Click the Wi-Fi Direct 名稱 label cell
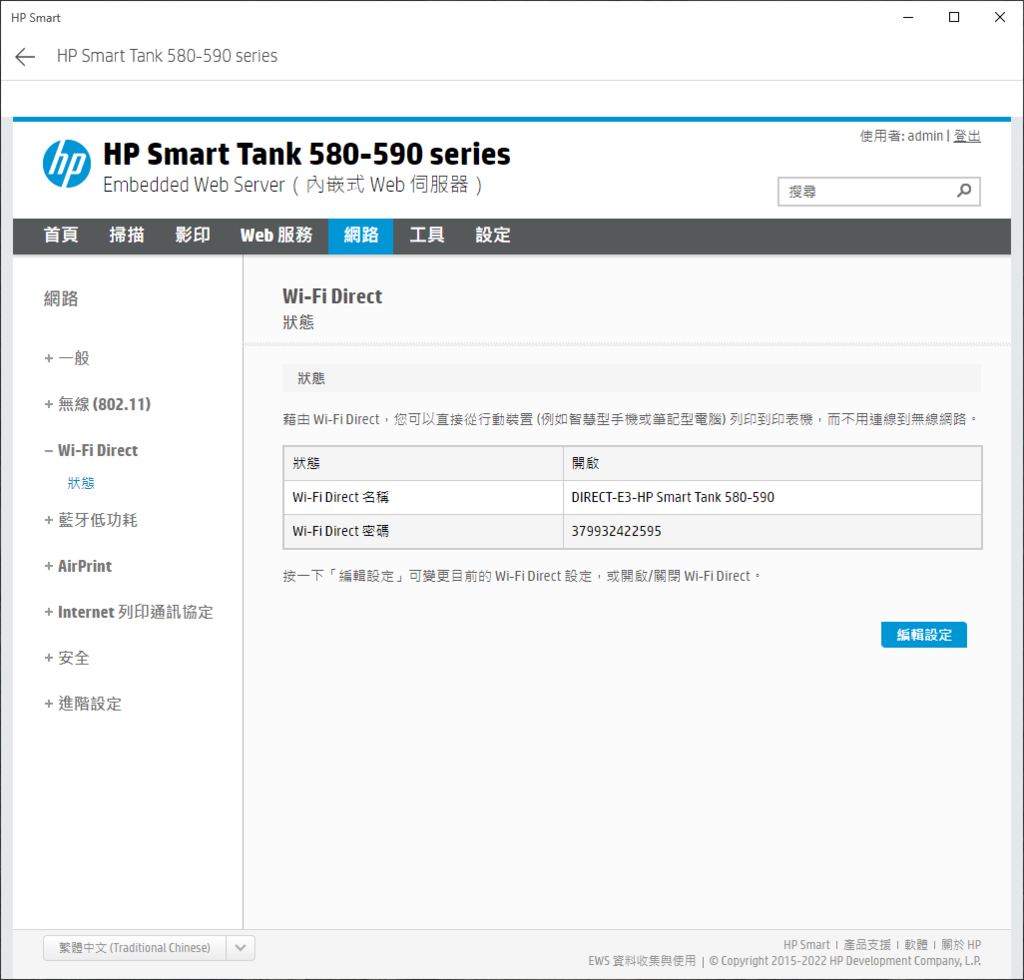The width and height of the screenshot is (1024, 980). (423, 498)
